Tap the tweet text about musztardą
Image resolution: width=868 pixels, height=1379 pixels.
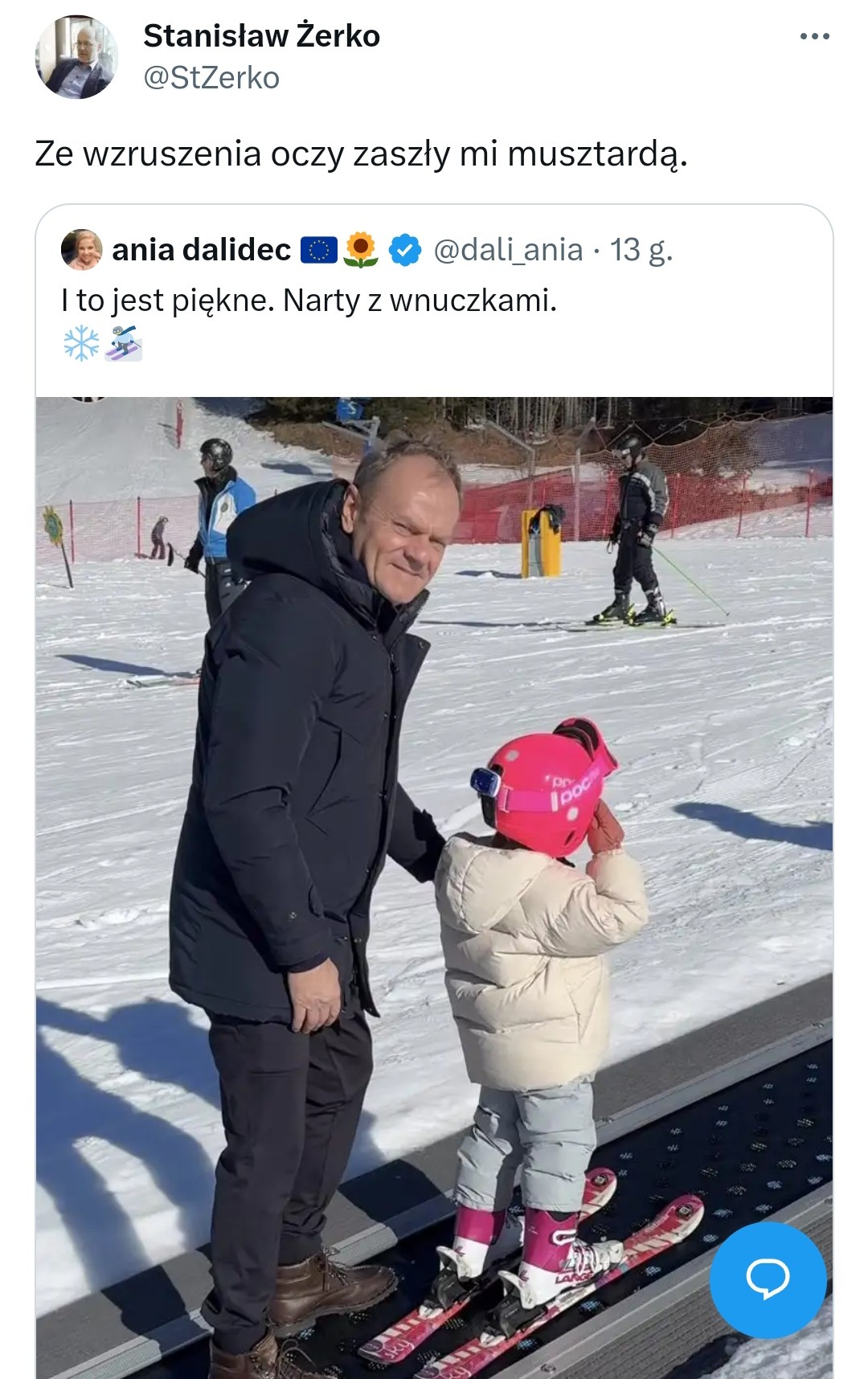[362, 153]
